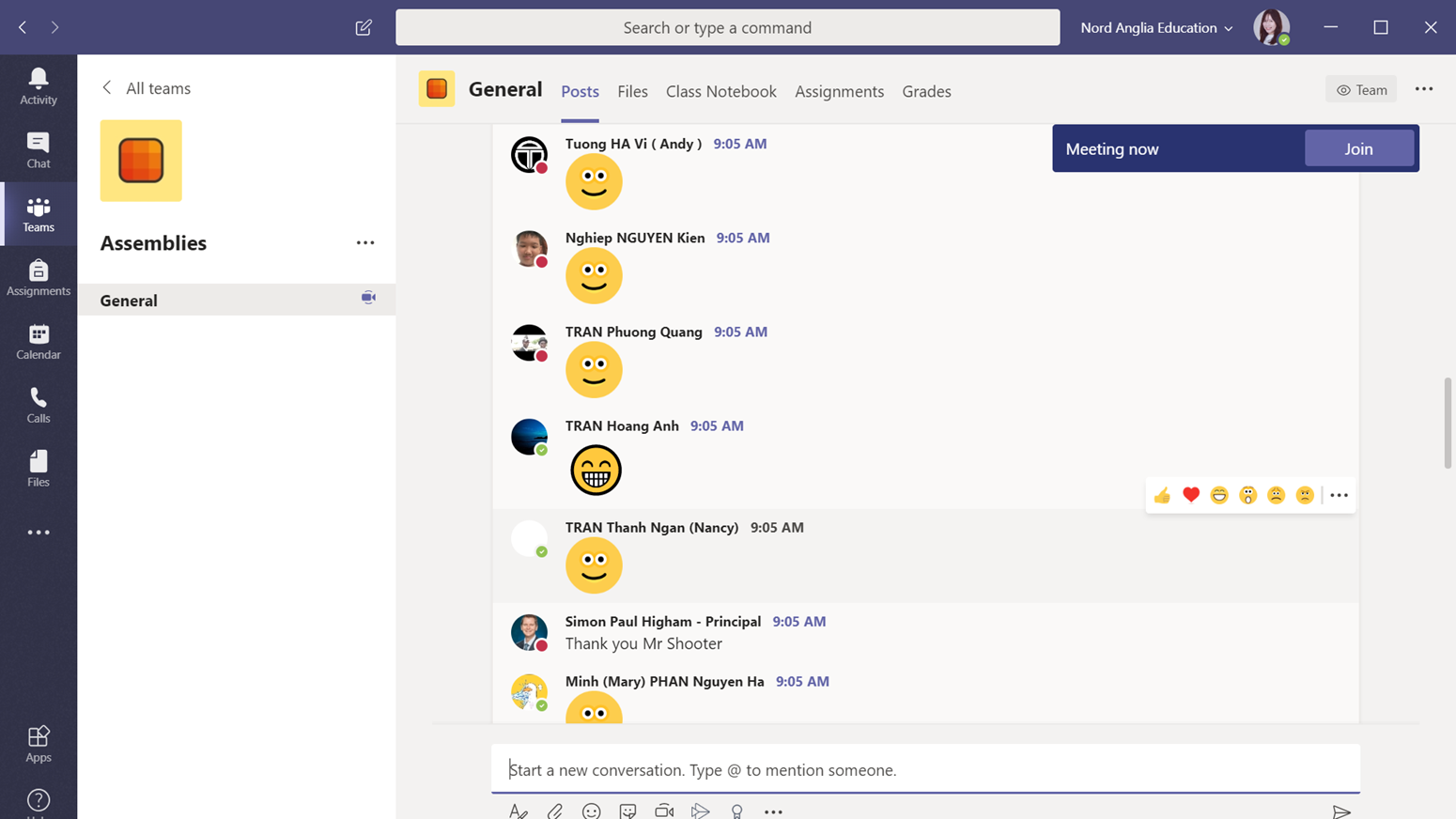Open Praise badge icon in compose bar

point(737,811)
